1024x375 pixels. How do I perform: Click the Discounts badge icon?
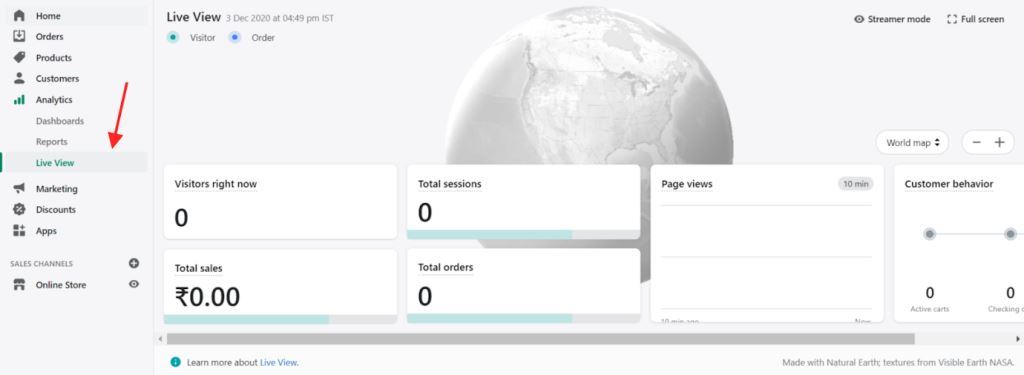pos(19,209)
